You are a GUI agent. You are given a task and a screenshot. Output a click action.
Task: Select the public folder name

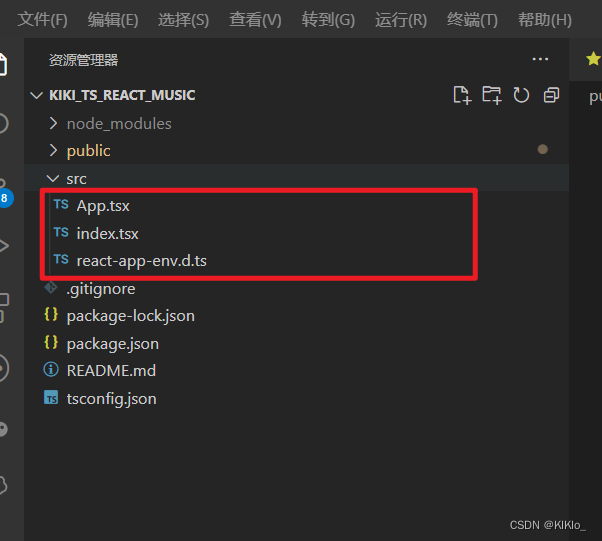pos(88,151)
